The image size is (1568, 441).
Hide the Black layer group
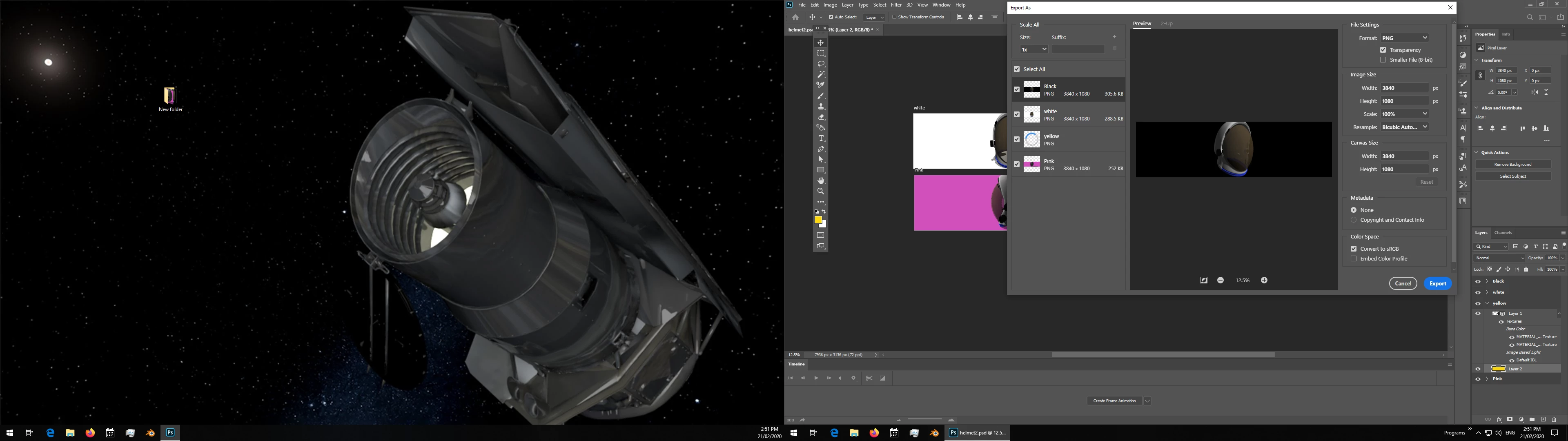[1477, 281]
